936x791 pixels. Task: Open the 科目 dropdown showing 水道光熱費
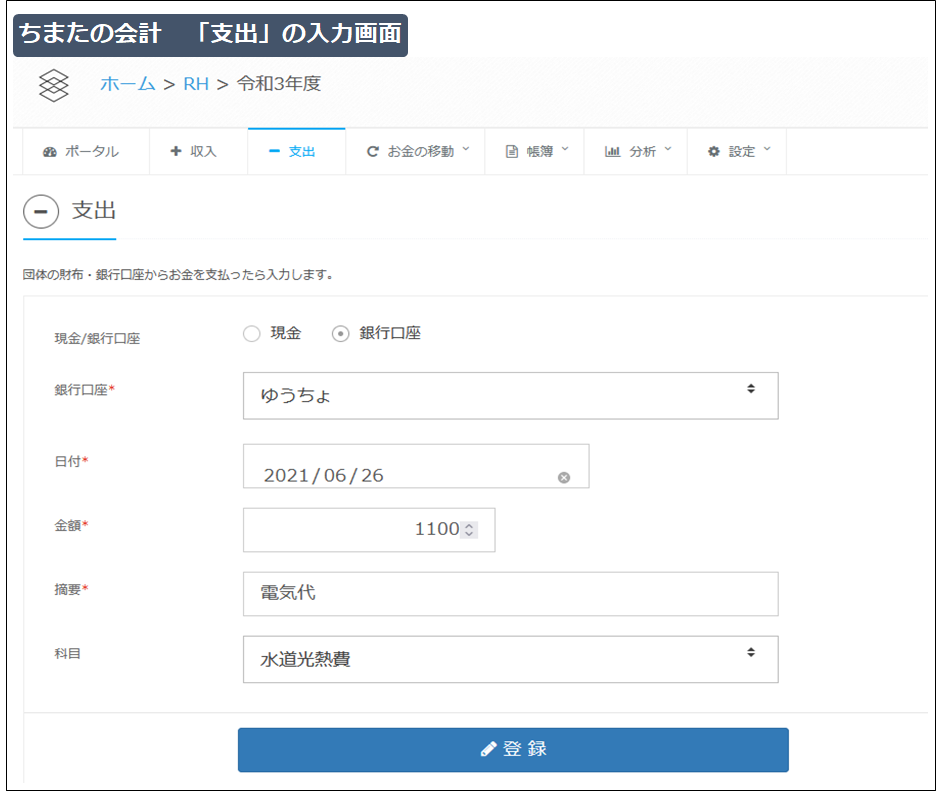pyautogui.click(x=511, y=659)
